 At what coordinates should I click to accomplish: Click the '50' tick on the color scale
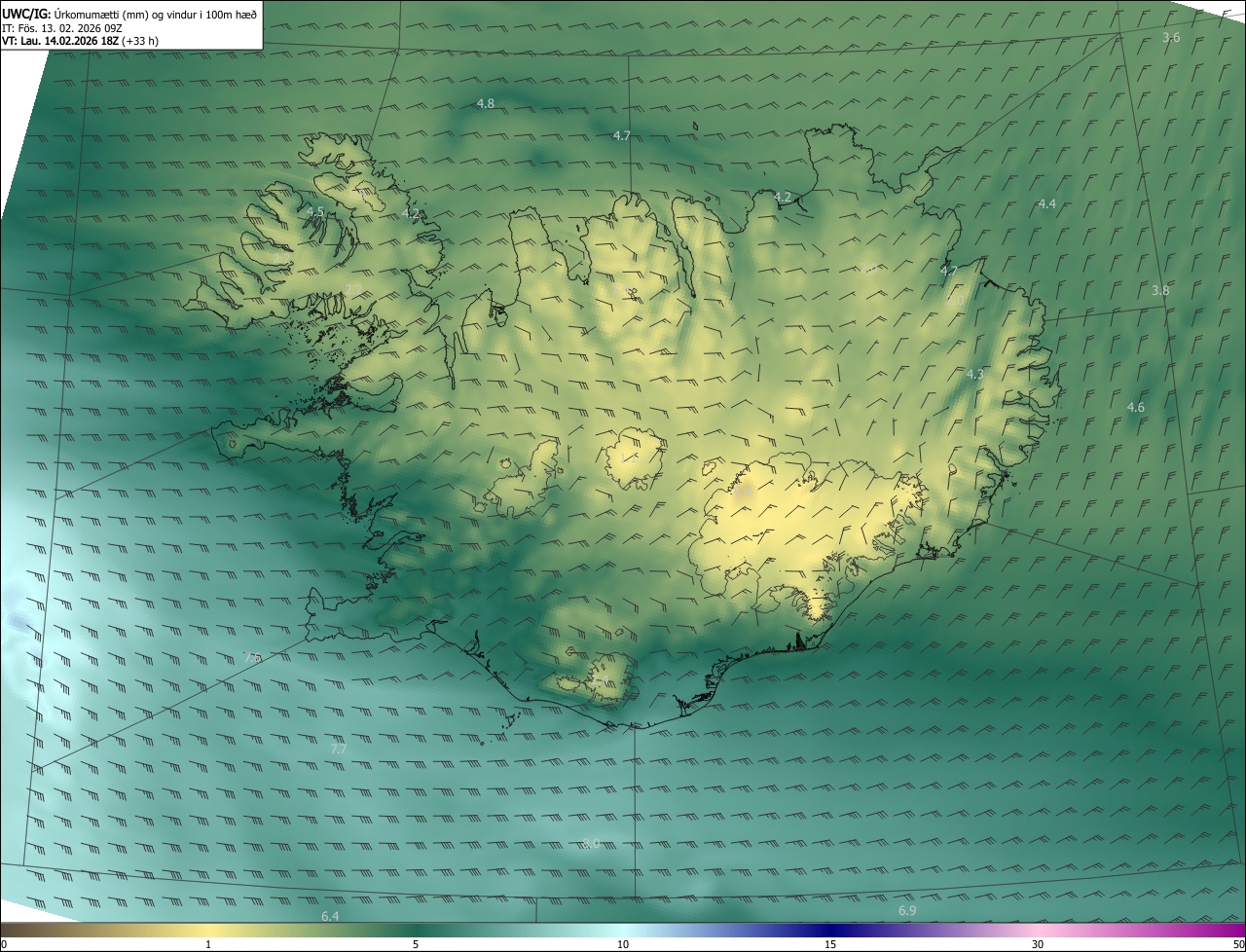(1238, 944)
